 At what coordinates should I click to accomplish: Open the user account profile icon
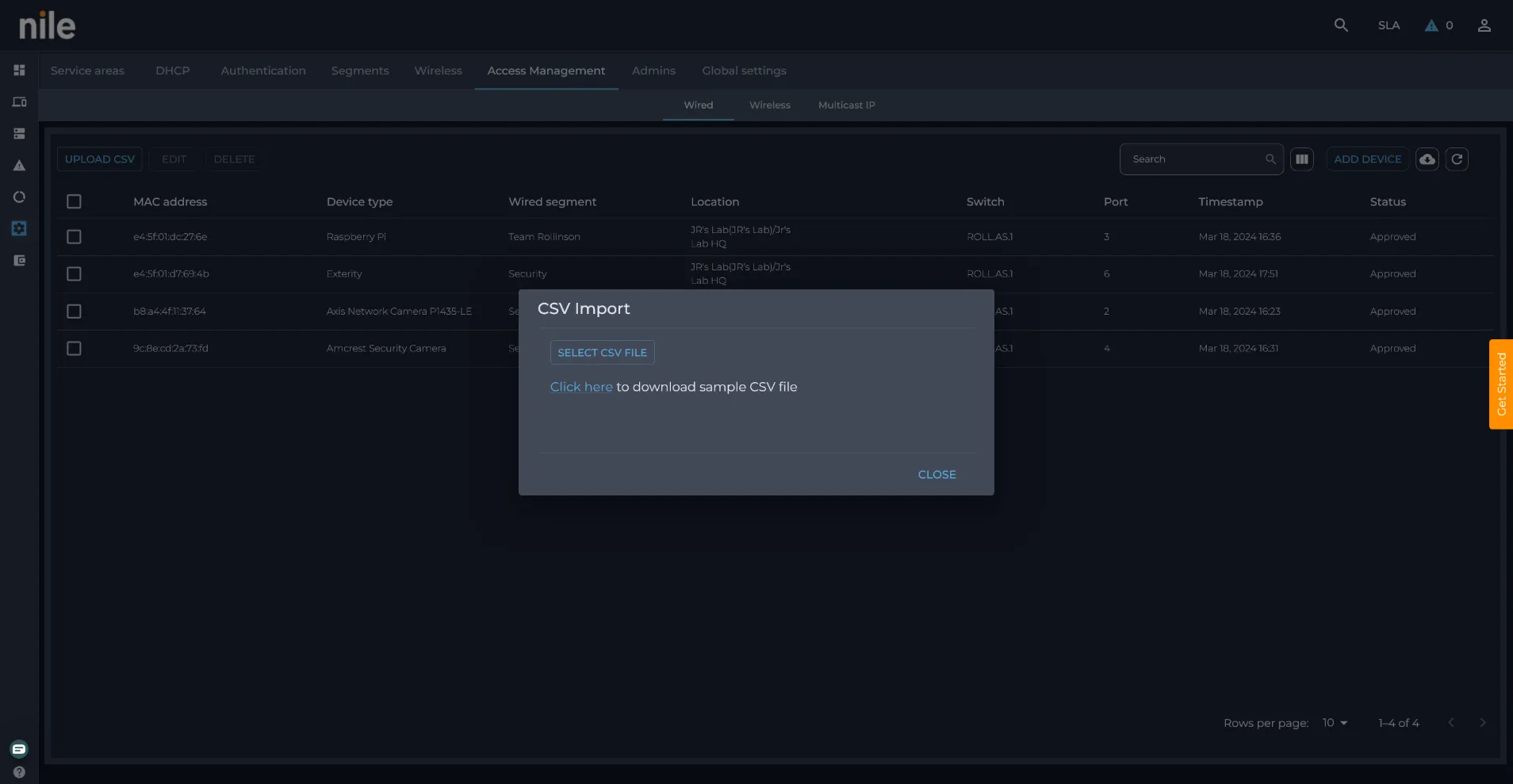[1484, 25]
